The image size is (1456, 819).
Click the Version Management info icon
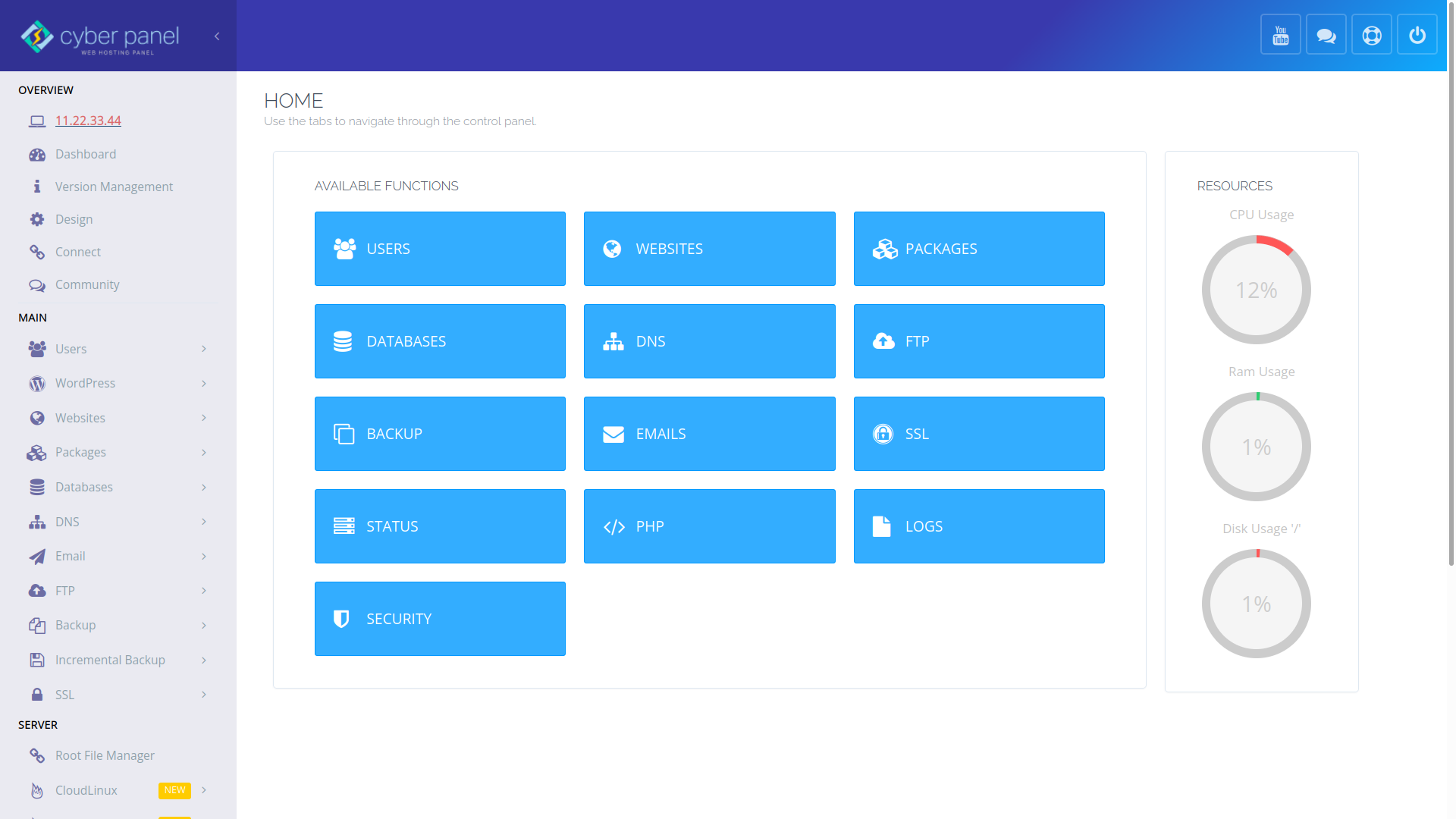tap(37, 187)
